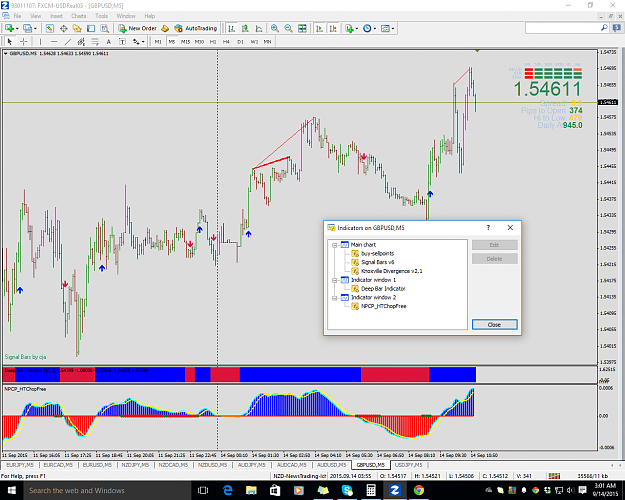Click the connection status bars in status bar
The image size is (625, 500).
click(x=554, y=476)
